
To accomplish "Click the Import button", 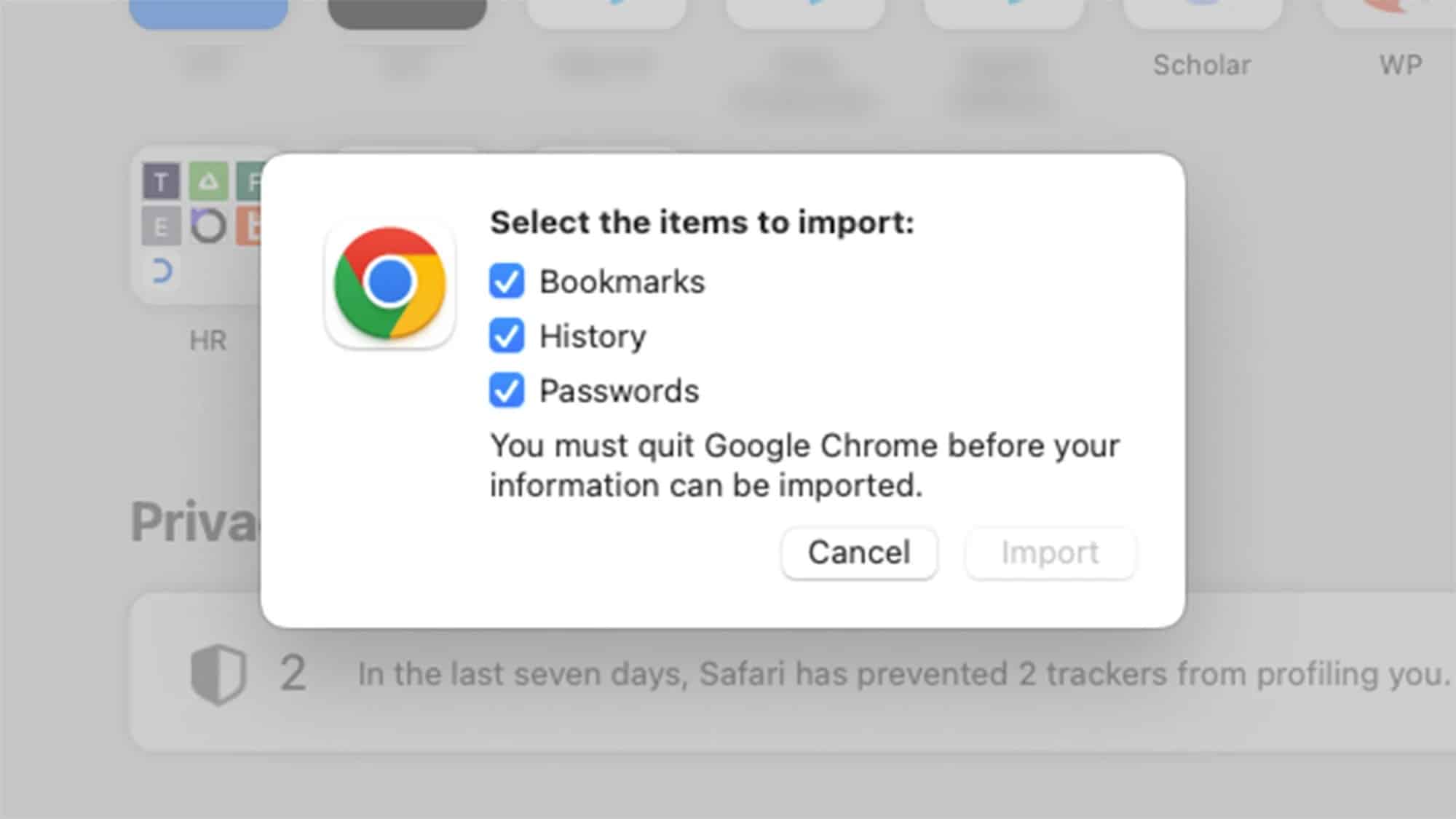I will point(1050,553).
